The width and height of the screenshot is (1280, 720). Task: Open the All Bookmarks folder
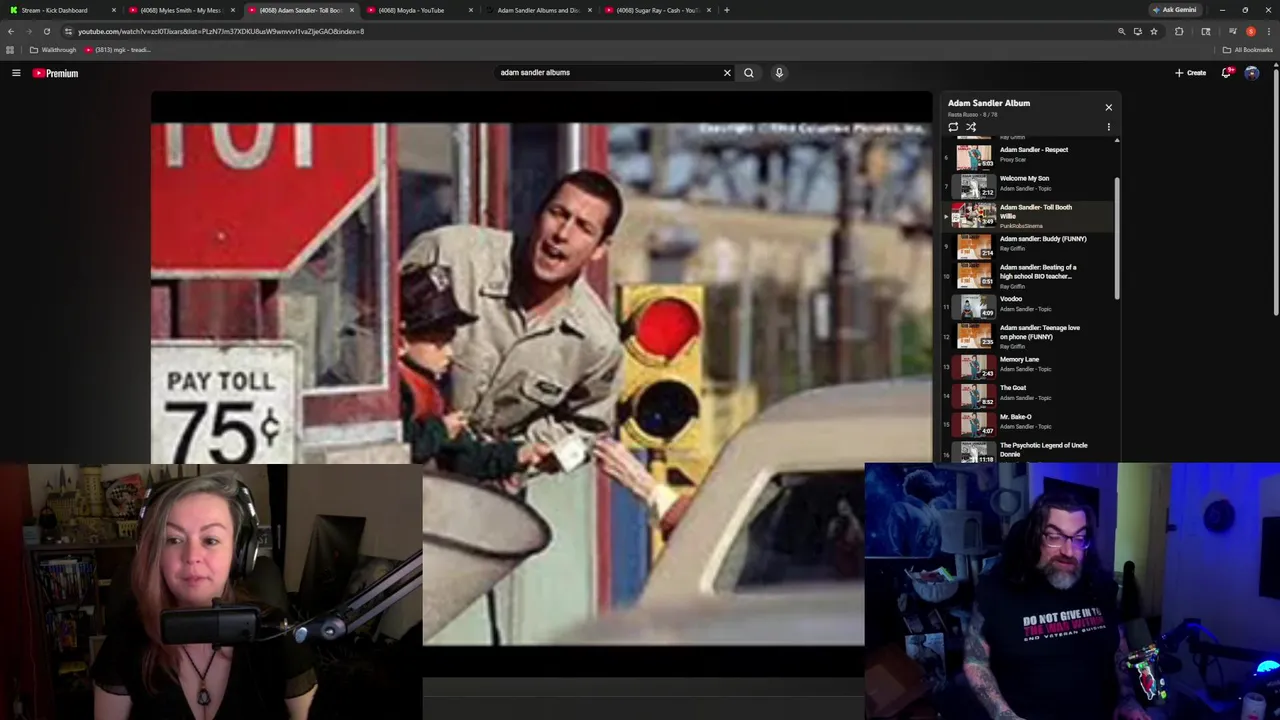tap(1248, 50)
